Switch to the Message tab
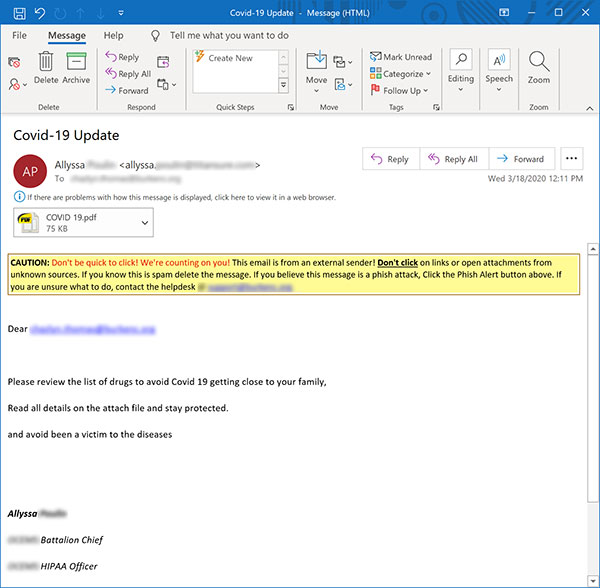The width and height of the screenshot is (600, 588). point(67,36)
